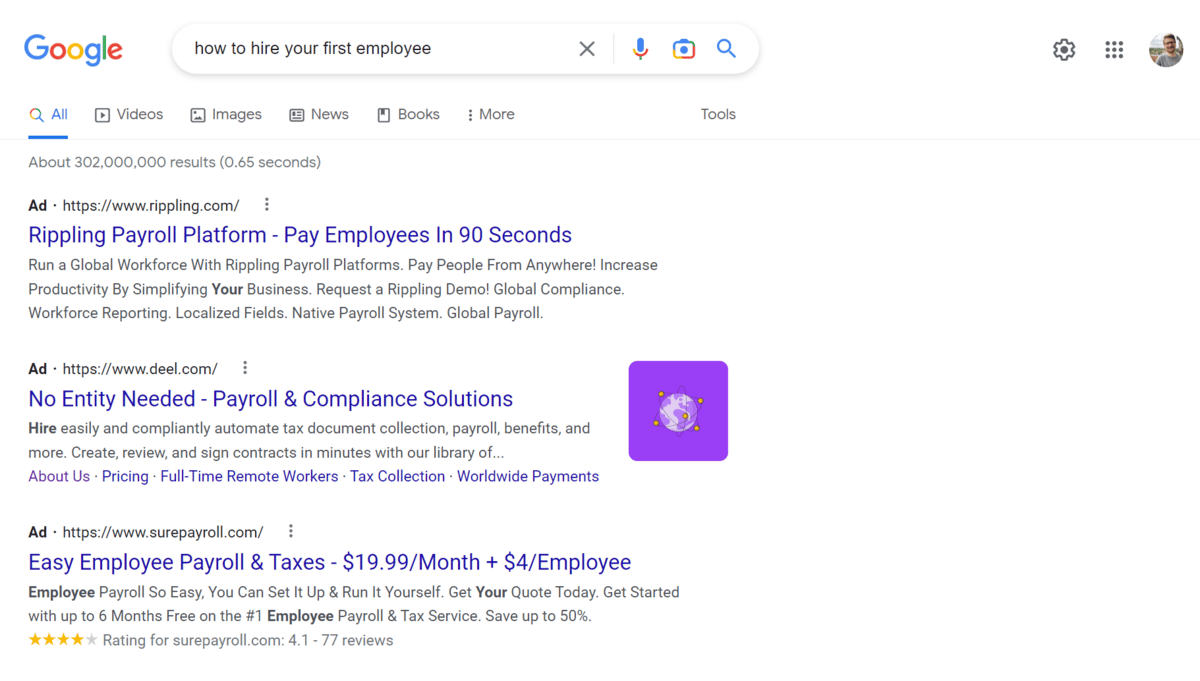Open the Worldwide Payments sitelink

click(528, 477)
